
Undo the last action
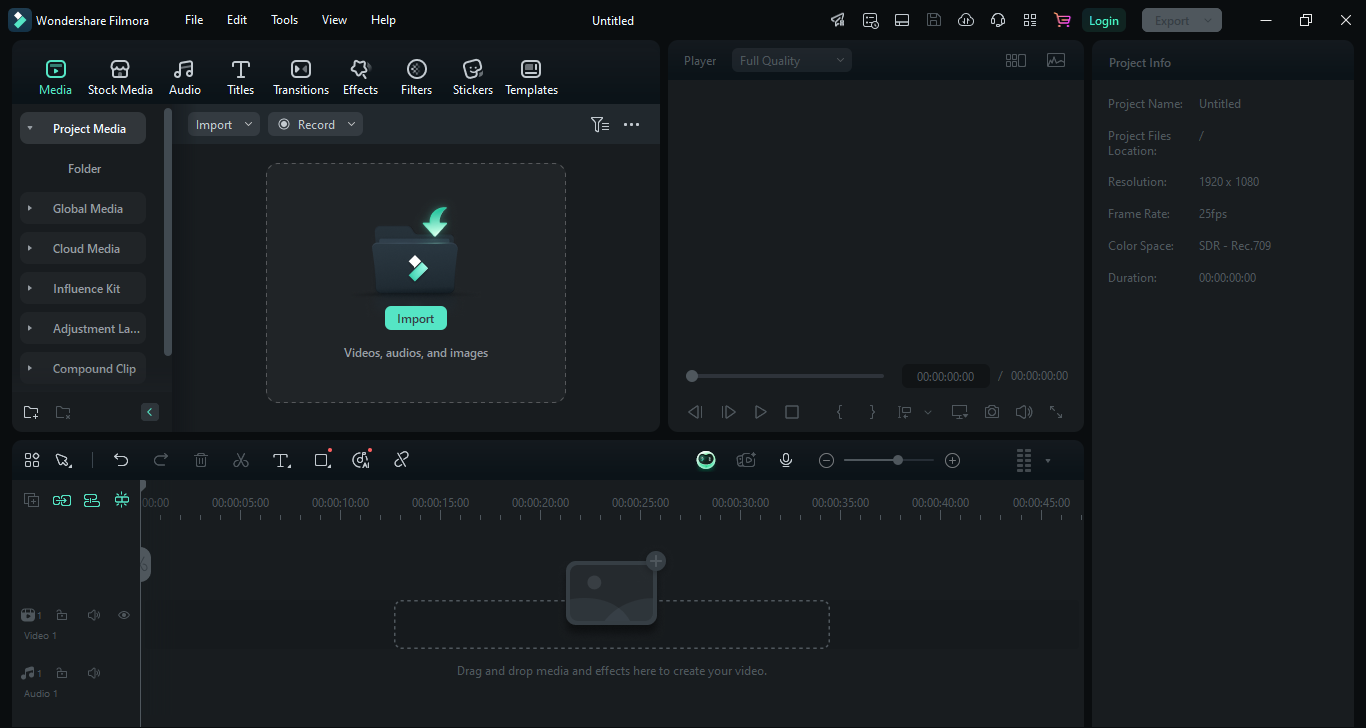121,460
